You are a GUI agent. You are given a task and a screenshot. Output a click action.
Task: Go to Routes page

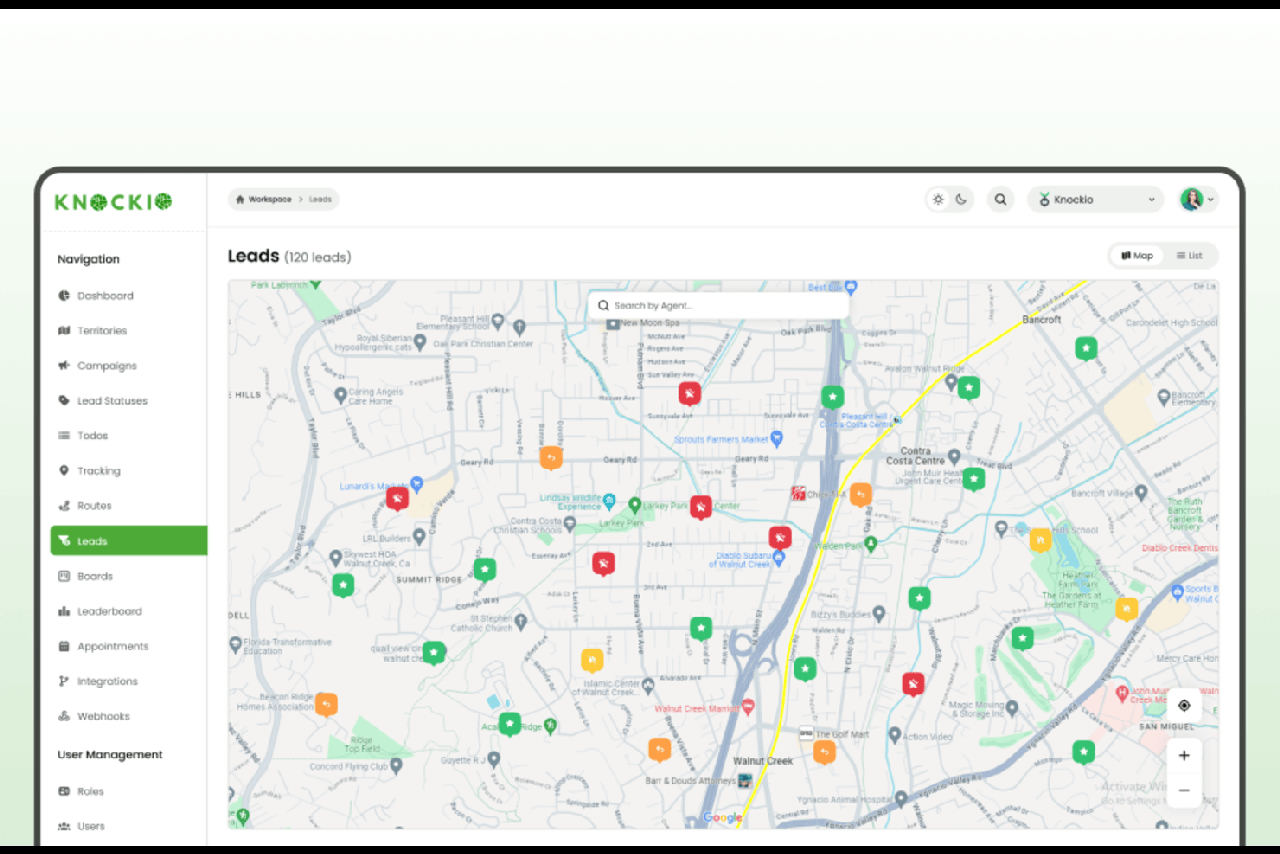[x=95, y=506]
